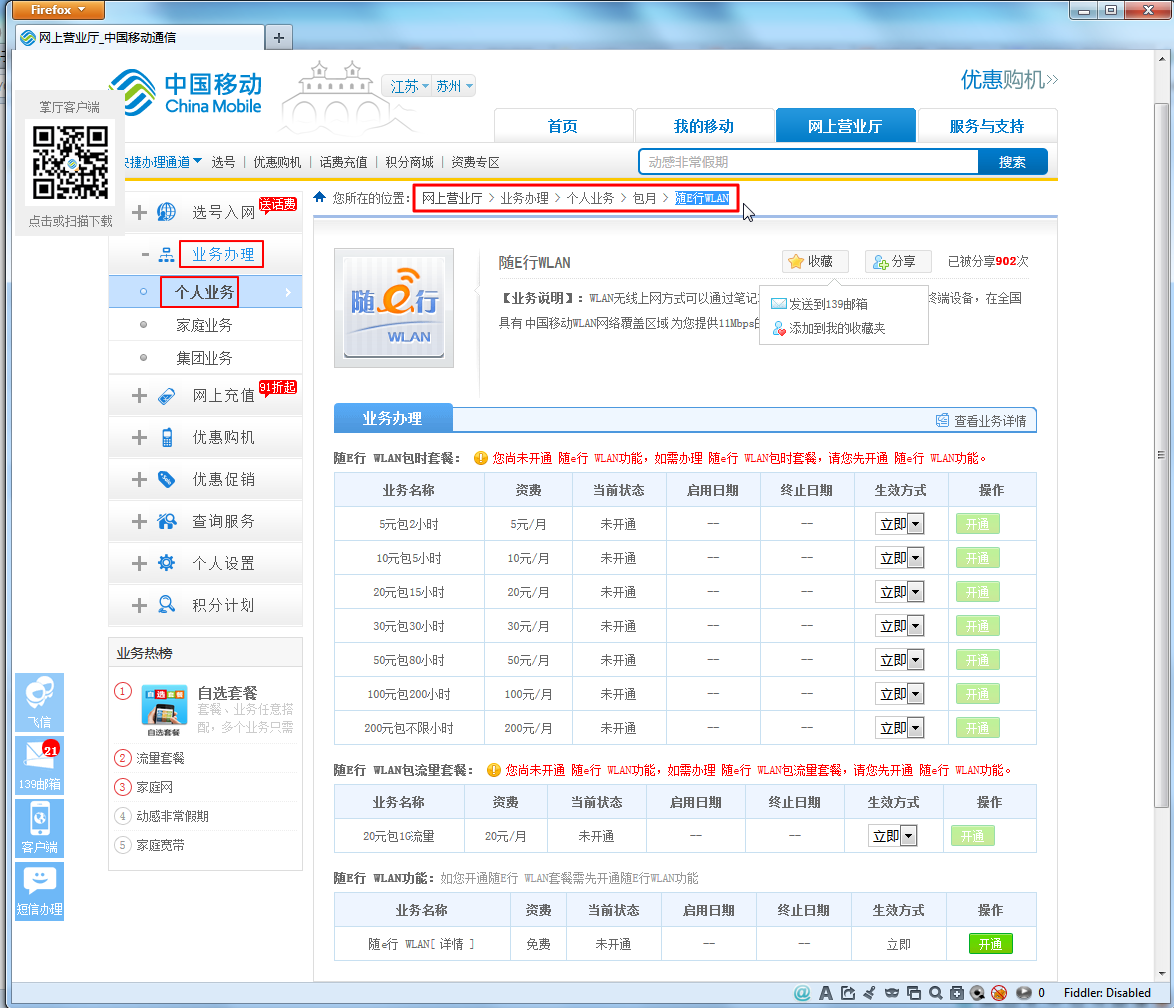The height and width of the screenshot is (1008, 1174).
Task: Click the QR code to download client
Action: (x=70, y=163)
